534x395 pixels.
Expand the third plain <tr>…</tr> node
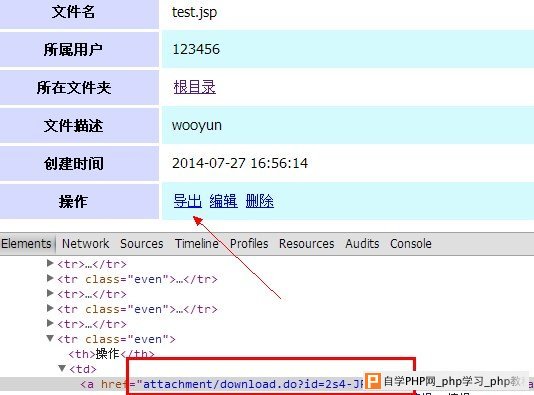(x=50, y=323)
